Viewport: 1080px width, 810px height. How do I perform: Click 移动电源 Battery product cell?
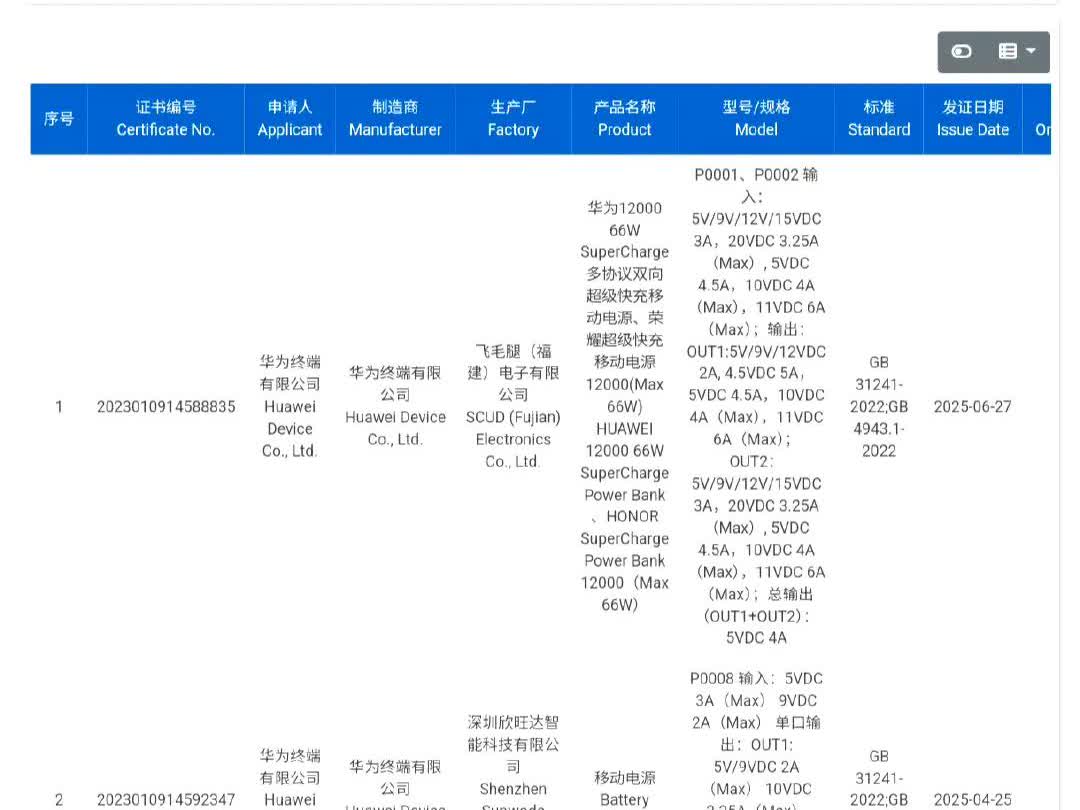(x=624, y=789)
